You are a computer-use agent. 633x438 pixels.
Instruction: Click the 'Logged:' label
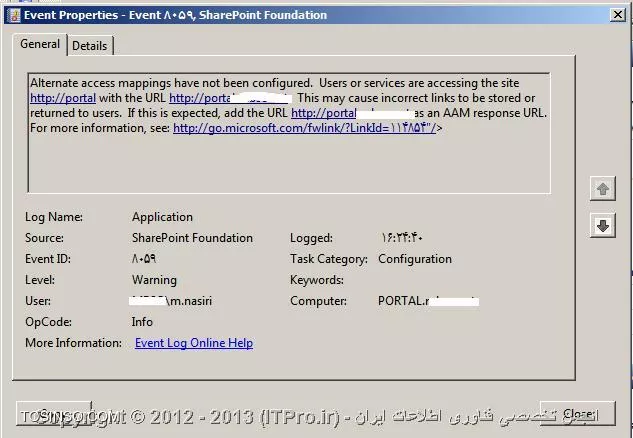pos(311,238)
